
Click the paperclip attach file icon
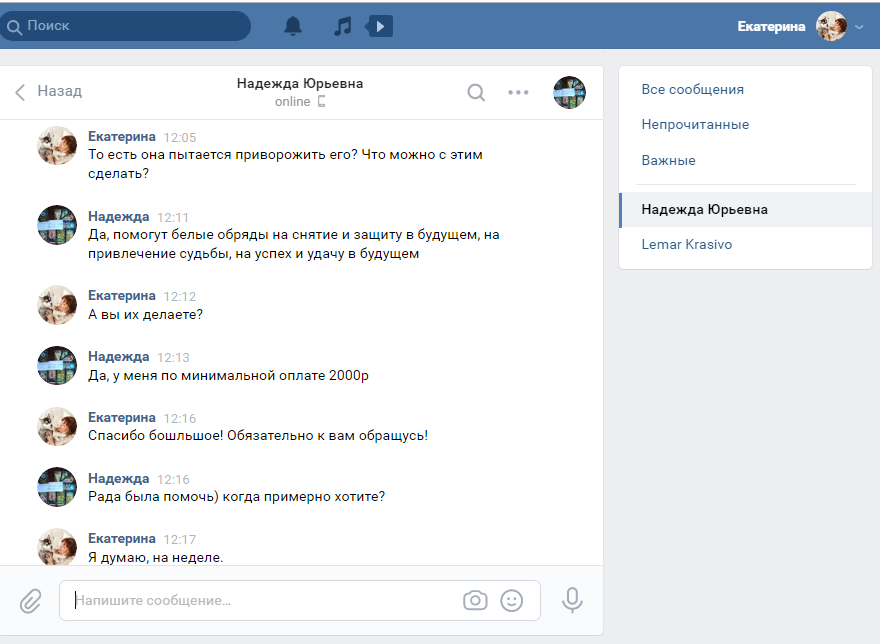(x=31, y=600)
